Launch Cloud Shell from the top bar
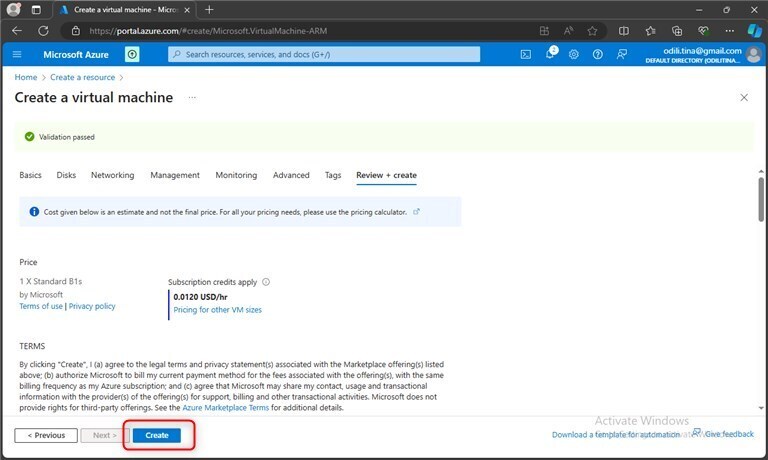768x460 pixels. pyautogui.click(x=526, y=54)
